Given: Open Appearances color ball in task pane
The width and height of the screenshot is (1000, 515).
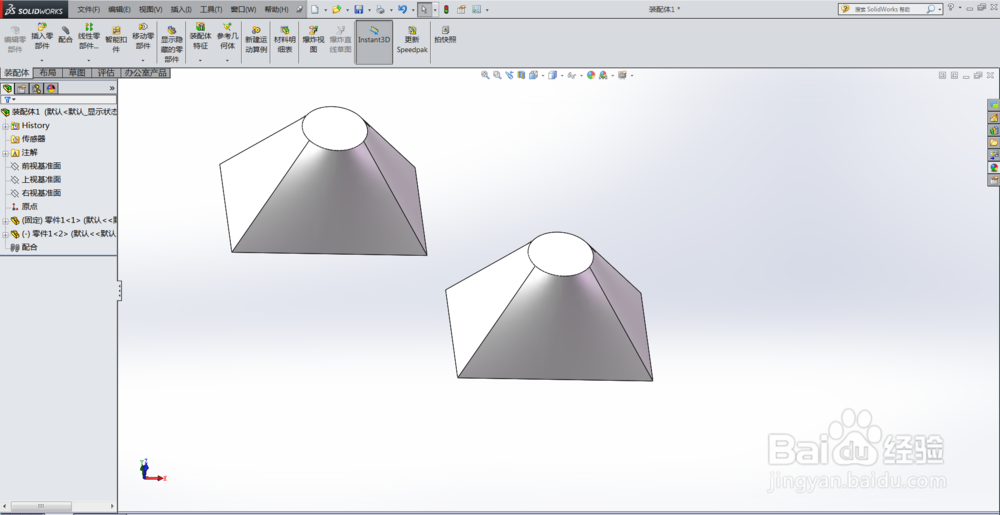Looking at the screenshot, I should click(993, 168).
